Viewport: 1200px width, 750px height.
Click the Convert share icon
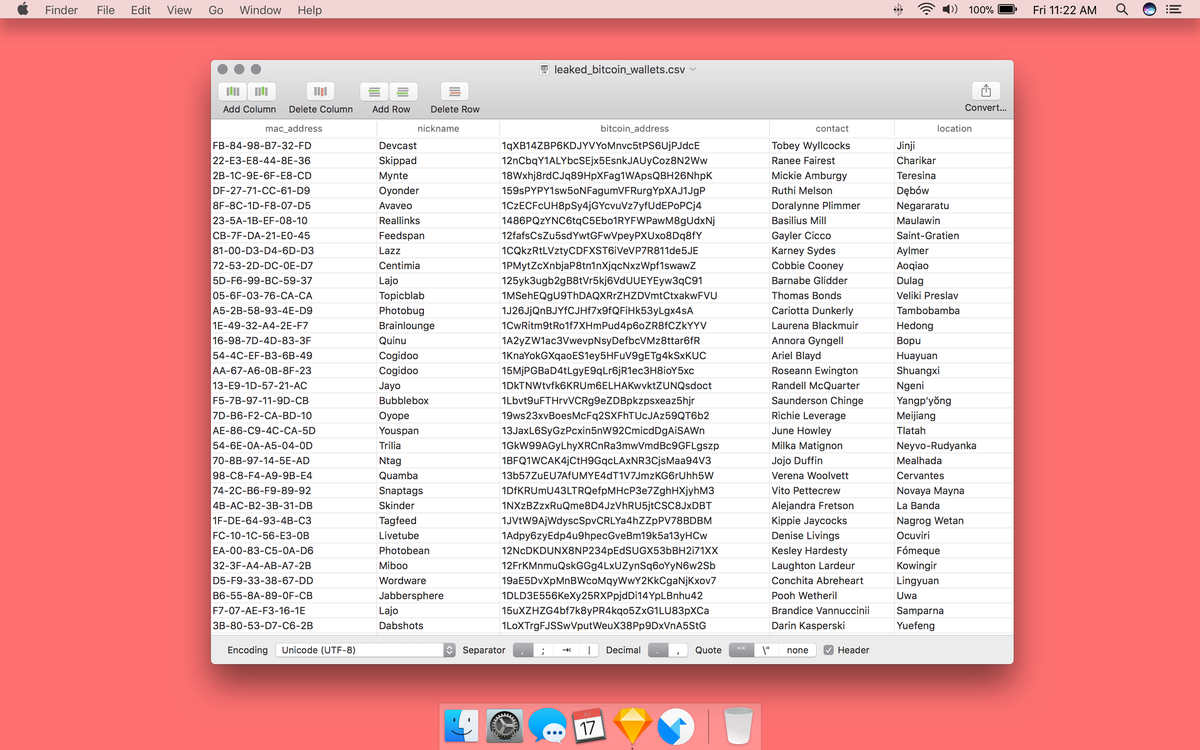[x=985, y=91]
